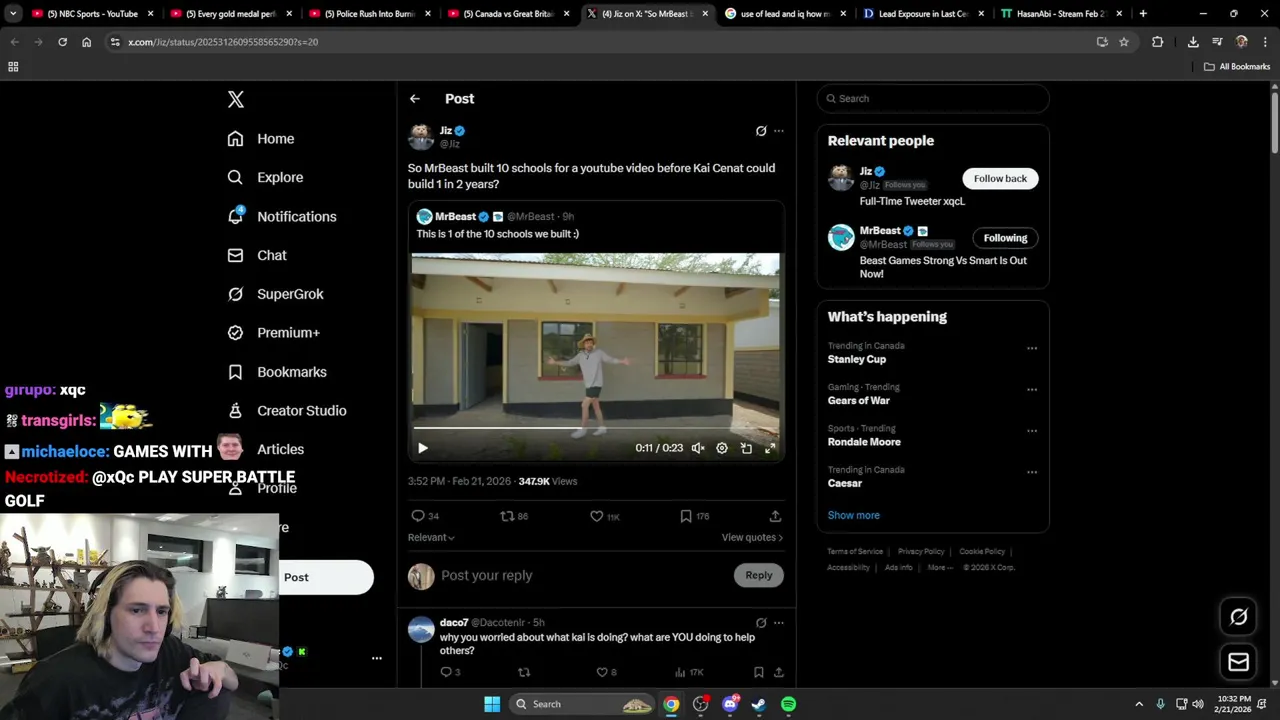1280x720 pixels.
Task: Open the floating Grok button
Action: point(1238,617)
